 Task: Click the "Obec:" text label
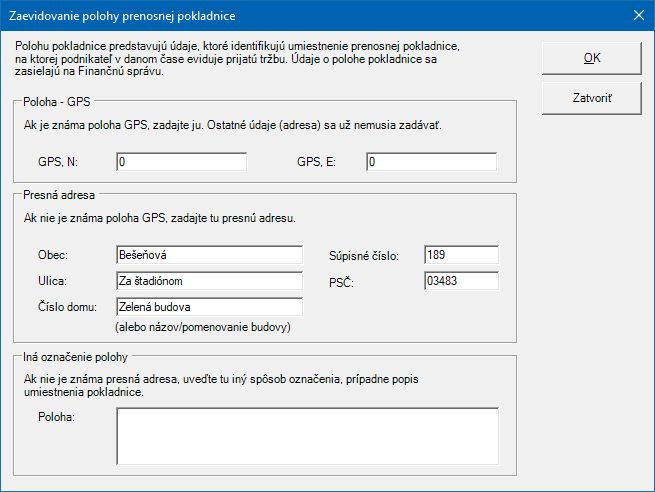tap(54, 256)
